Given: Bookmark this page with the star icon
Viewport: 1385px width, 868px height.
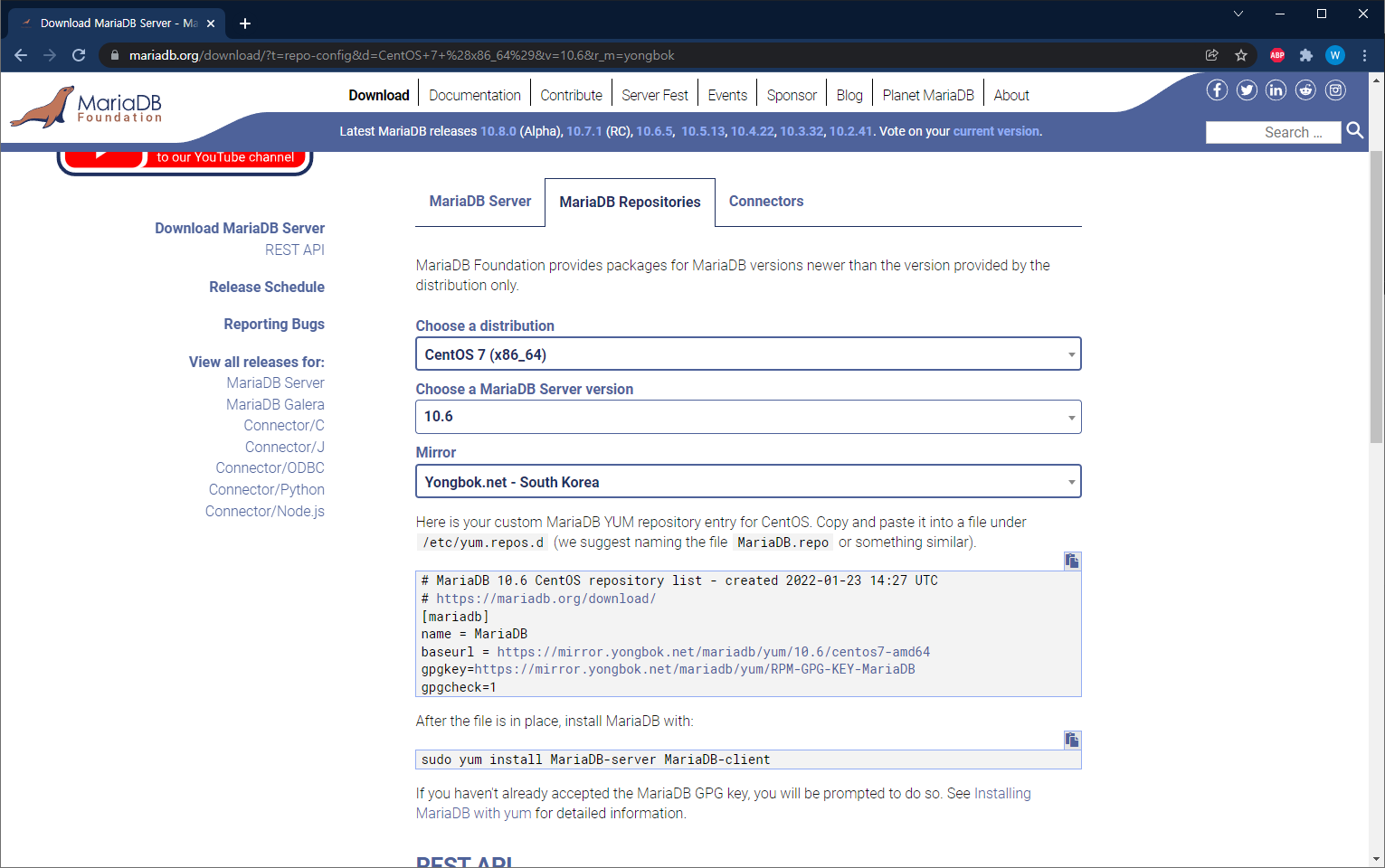Looking at the screenshot, I should click(1241, 55).
